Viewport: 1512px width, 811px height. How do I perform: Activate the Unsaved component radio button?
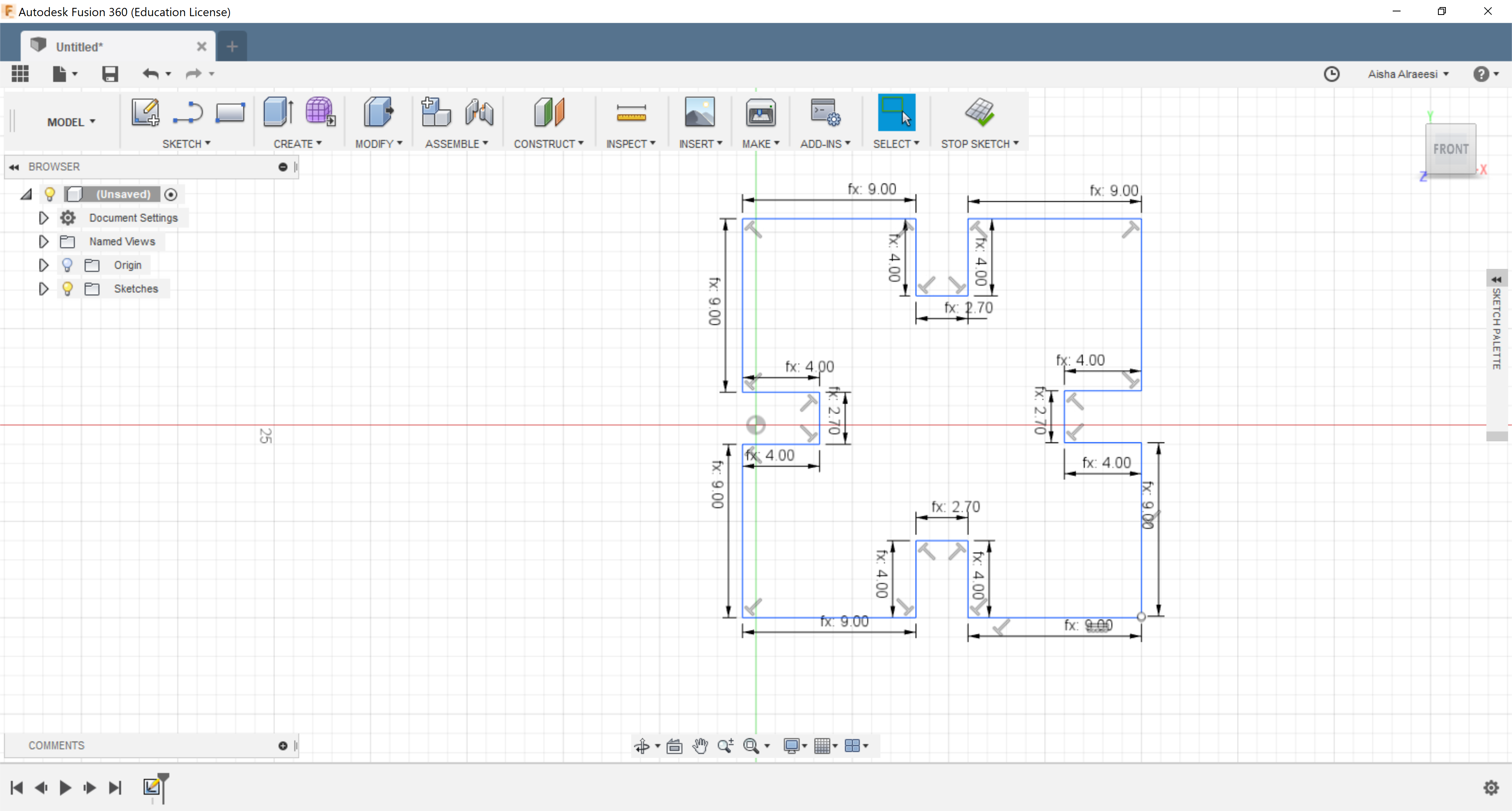(x=171, y=194)
